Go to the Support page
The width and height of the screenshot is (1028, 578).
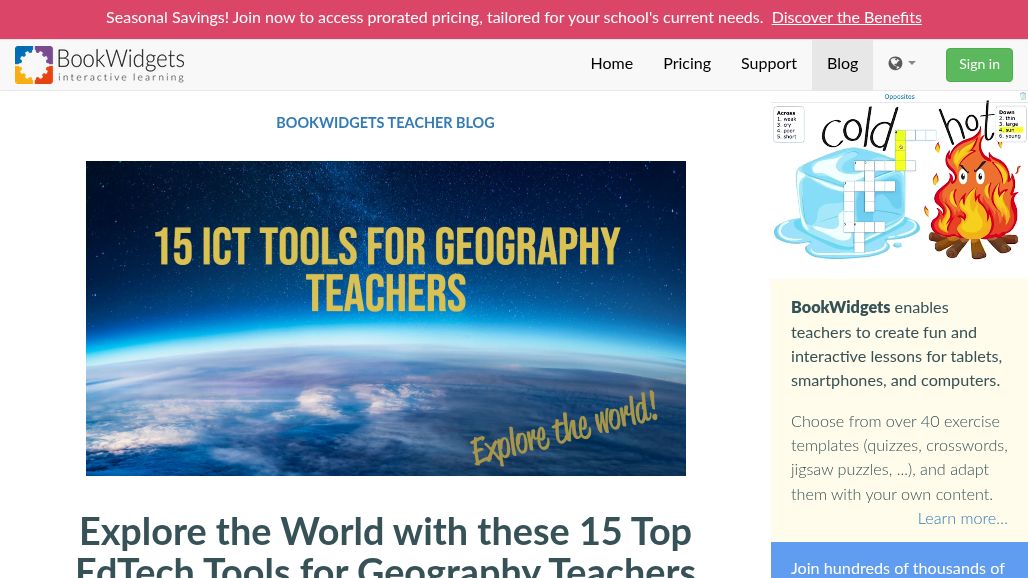[769, 64]
